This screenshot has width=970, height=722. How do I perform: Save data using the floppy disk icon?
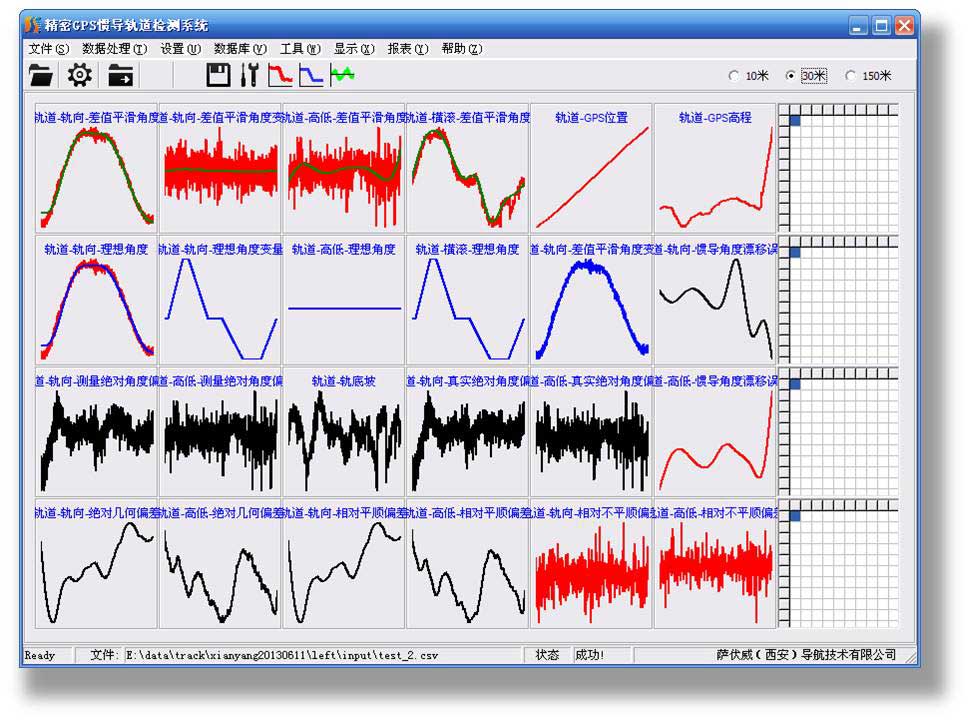coord(218,75)
